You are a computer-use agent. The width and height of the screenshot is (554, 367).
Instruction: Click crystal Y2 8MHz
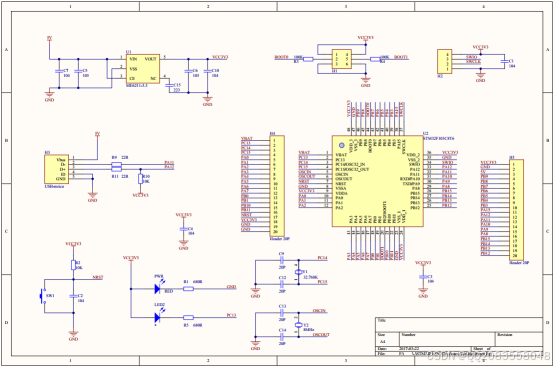pyautogui.click(x=299, y=325)
